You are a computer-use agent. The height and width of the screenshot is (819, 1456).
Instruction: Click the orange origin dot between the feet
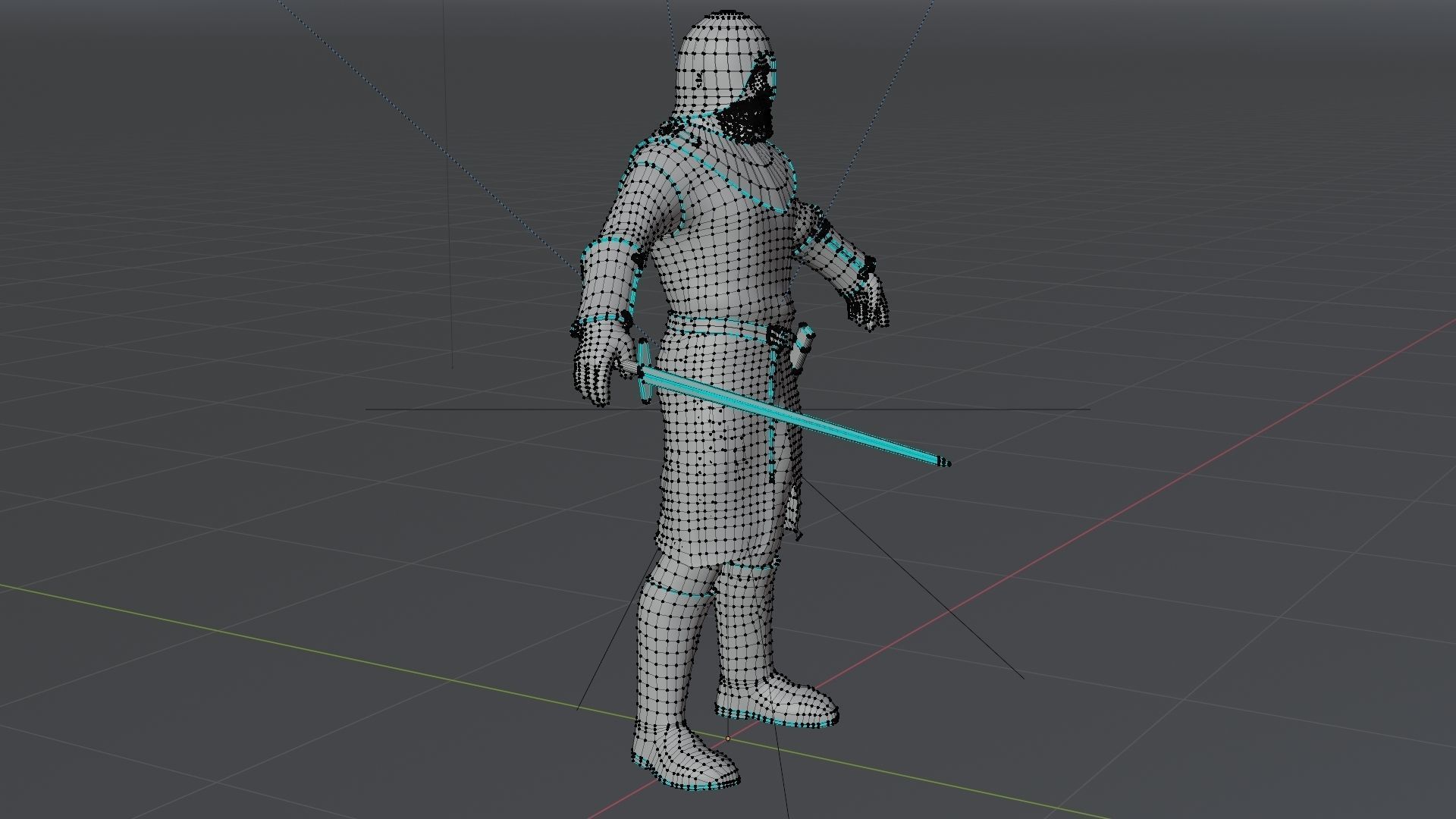point(728,738)
